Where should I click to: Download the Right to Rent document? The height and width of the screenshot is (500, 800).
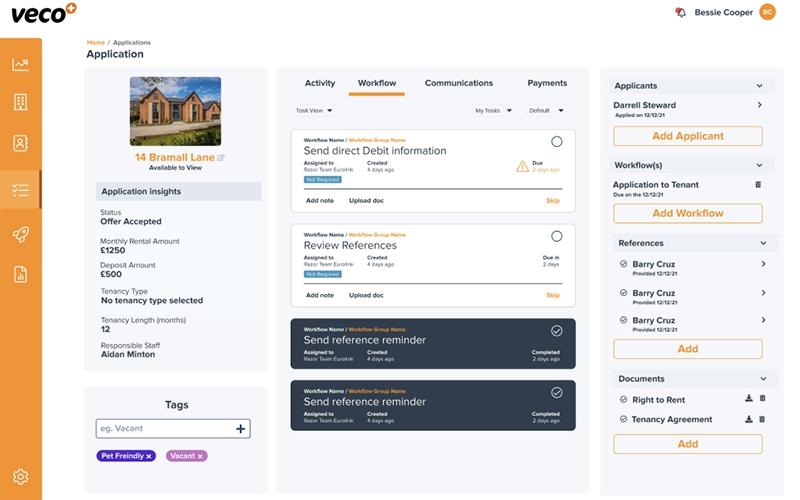point(748,398)
